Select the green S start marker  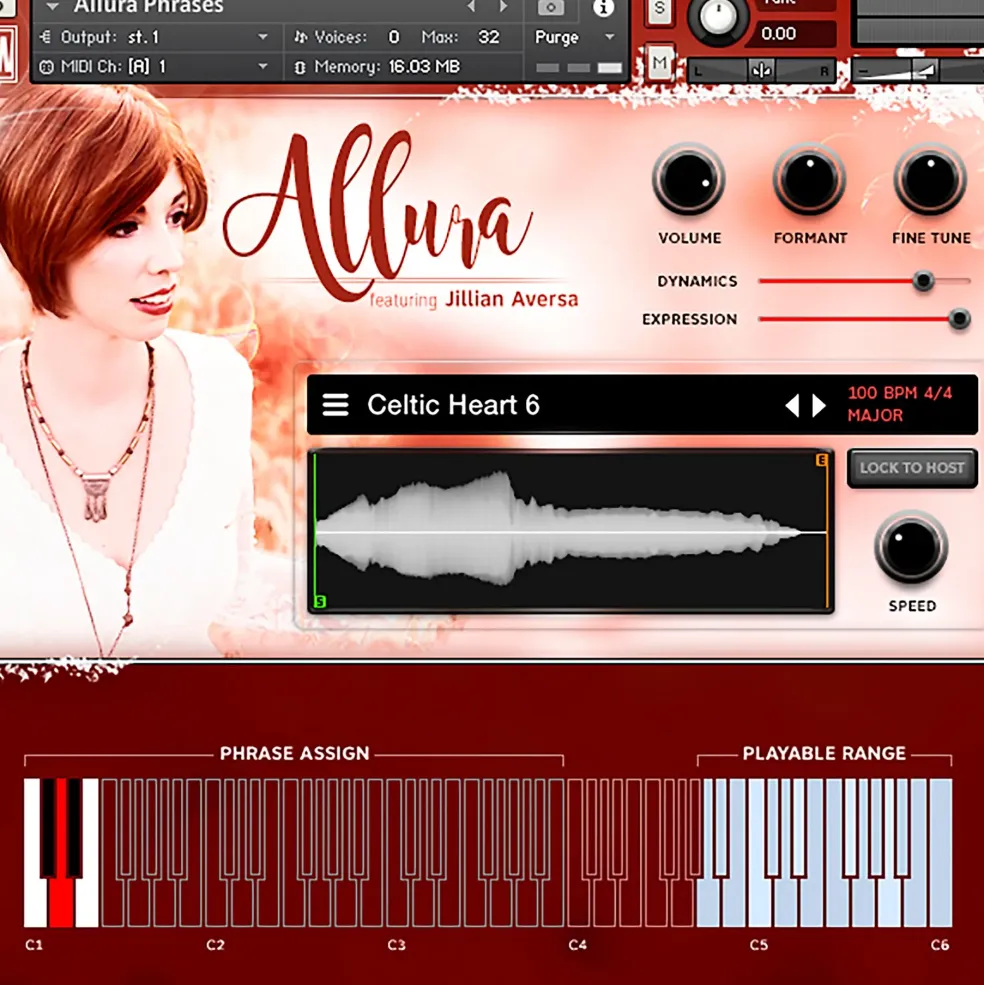tap(320, 602)
